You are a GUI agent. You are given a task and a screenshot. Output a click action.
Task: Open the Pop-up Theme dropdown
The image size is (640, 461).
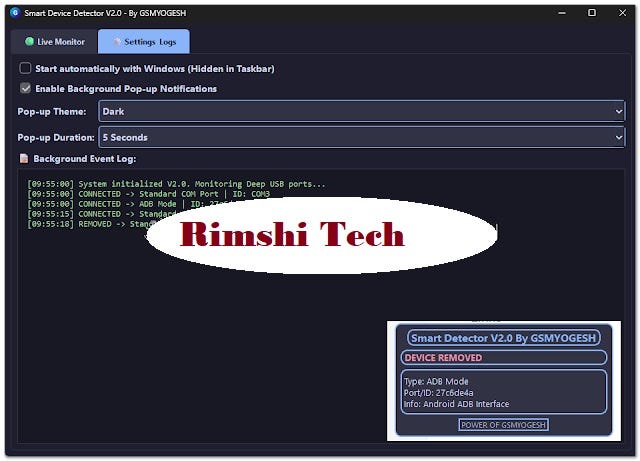coord(362,111)
